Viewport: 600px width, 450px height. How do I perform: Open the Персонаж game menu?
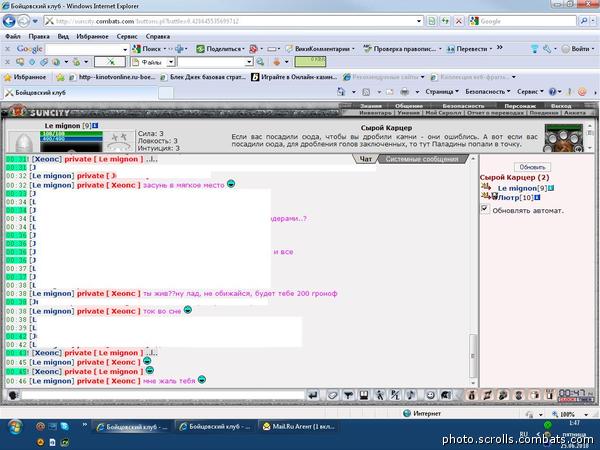519,106
